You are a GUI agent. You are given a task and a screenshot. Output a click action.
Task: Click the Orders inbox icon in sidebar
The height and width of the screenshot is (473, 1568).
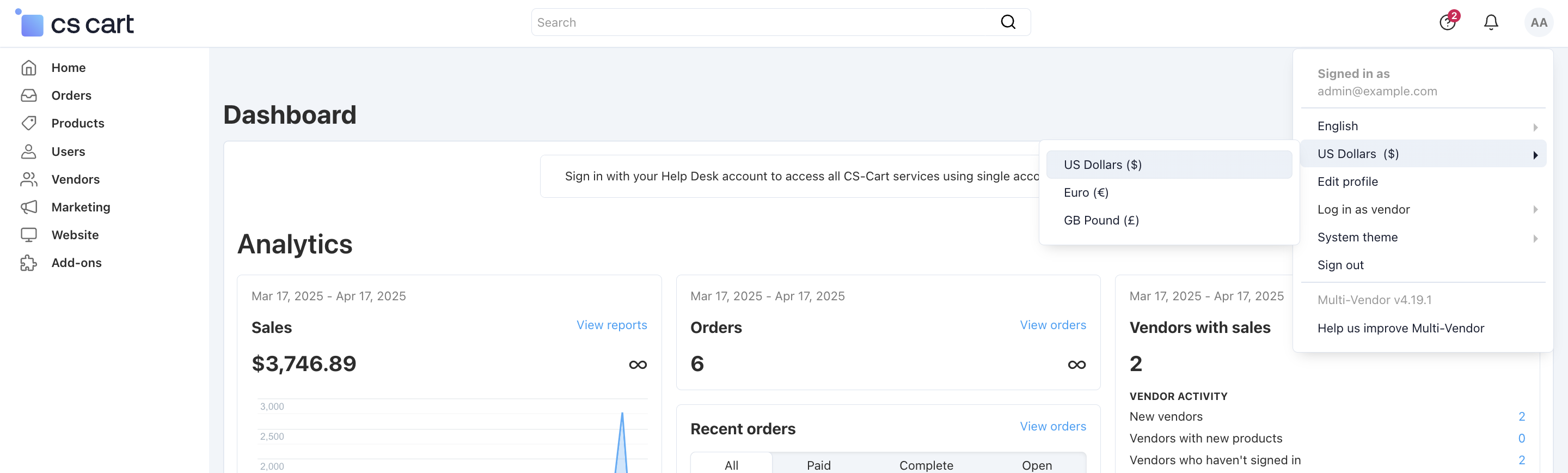coord(29,96)
